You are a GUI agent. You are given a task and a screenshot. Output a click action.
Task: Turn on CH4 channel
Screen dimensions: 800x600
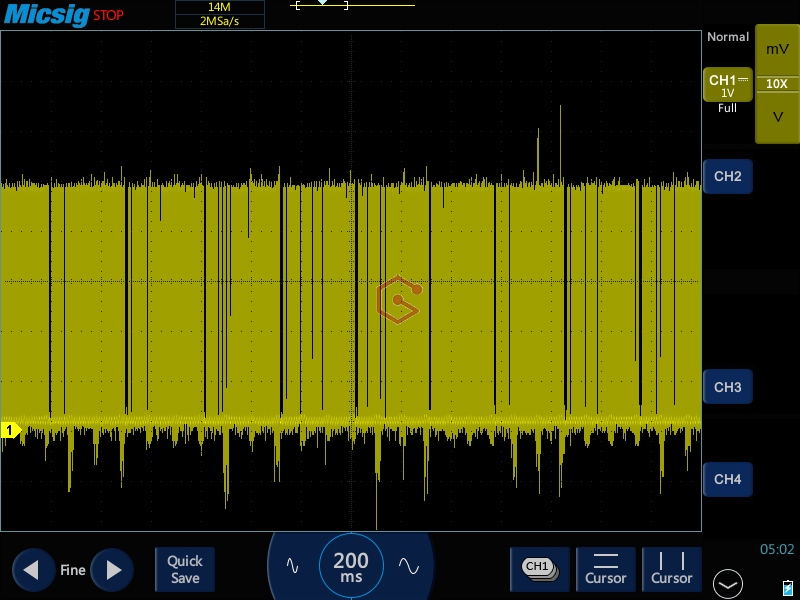(x=728, y=479)
